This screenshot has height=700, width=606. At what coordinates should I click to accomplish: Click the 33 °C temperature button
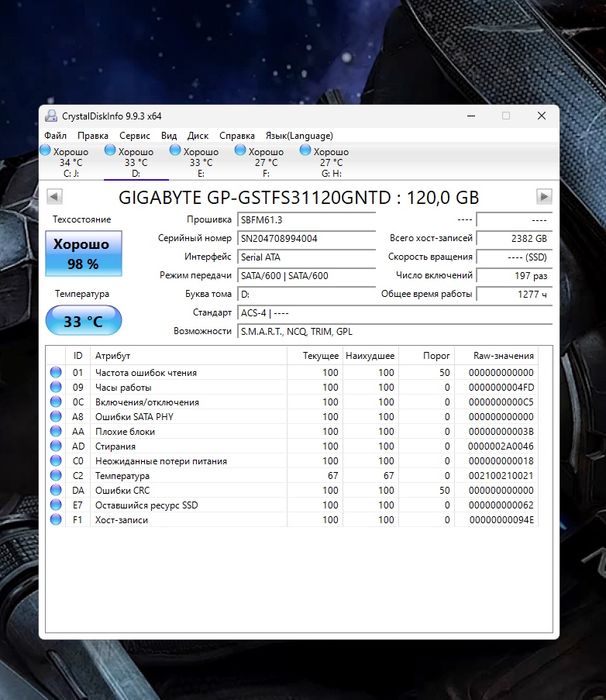84,321
